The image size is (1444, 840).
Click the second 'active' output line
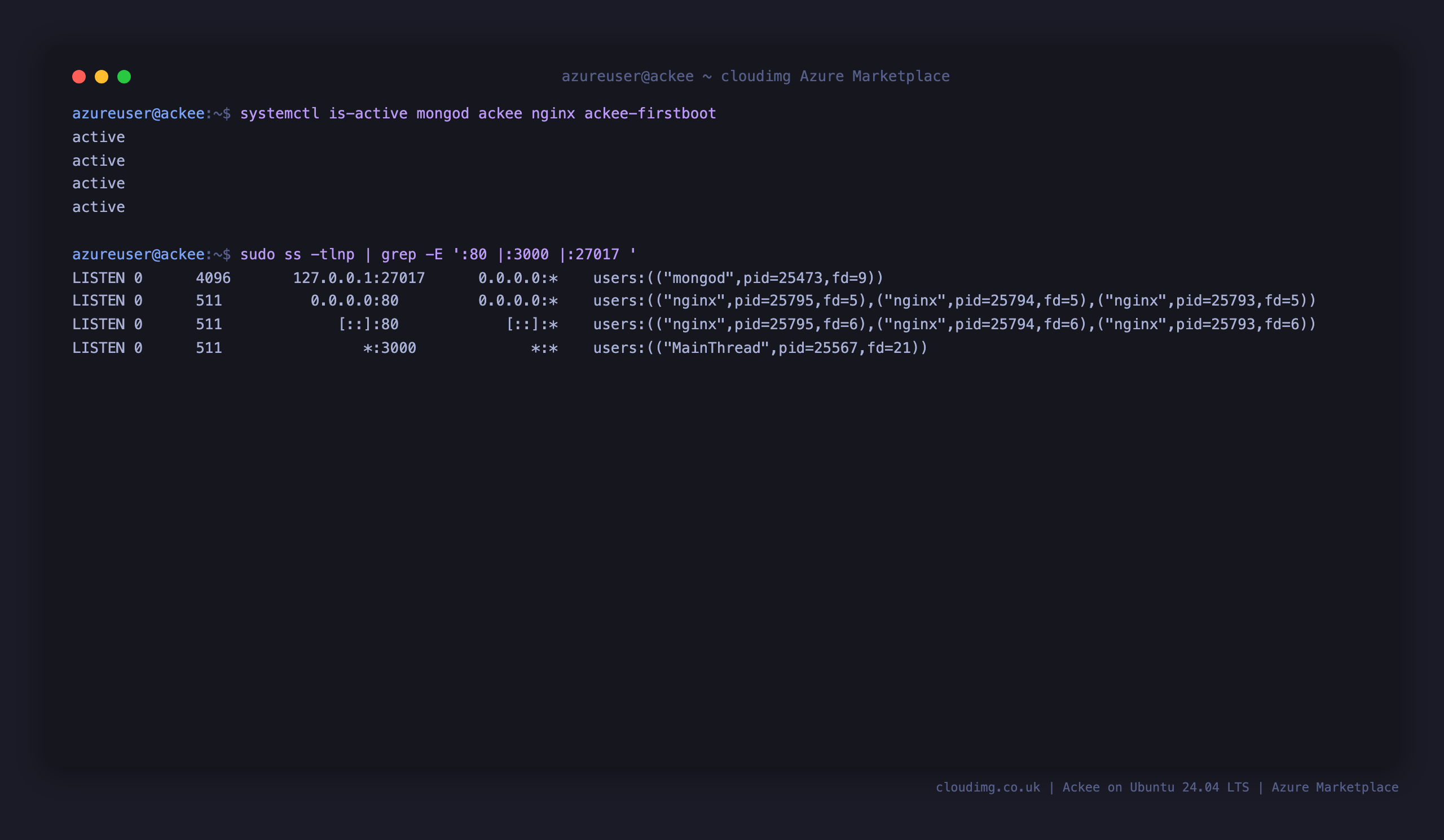(99, 160)
